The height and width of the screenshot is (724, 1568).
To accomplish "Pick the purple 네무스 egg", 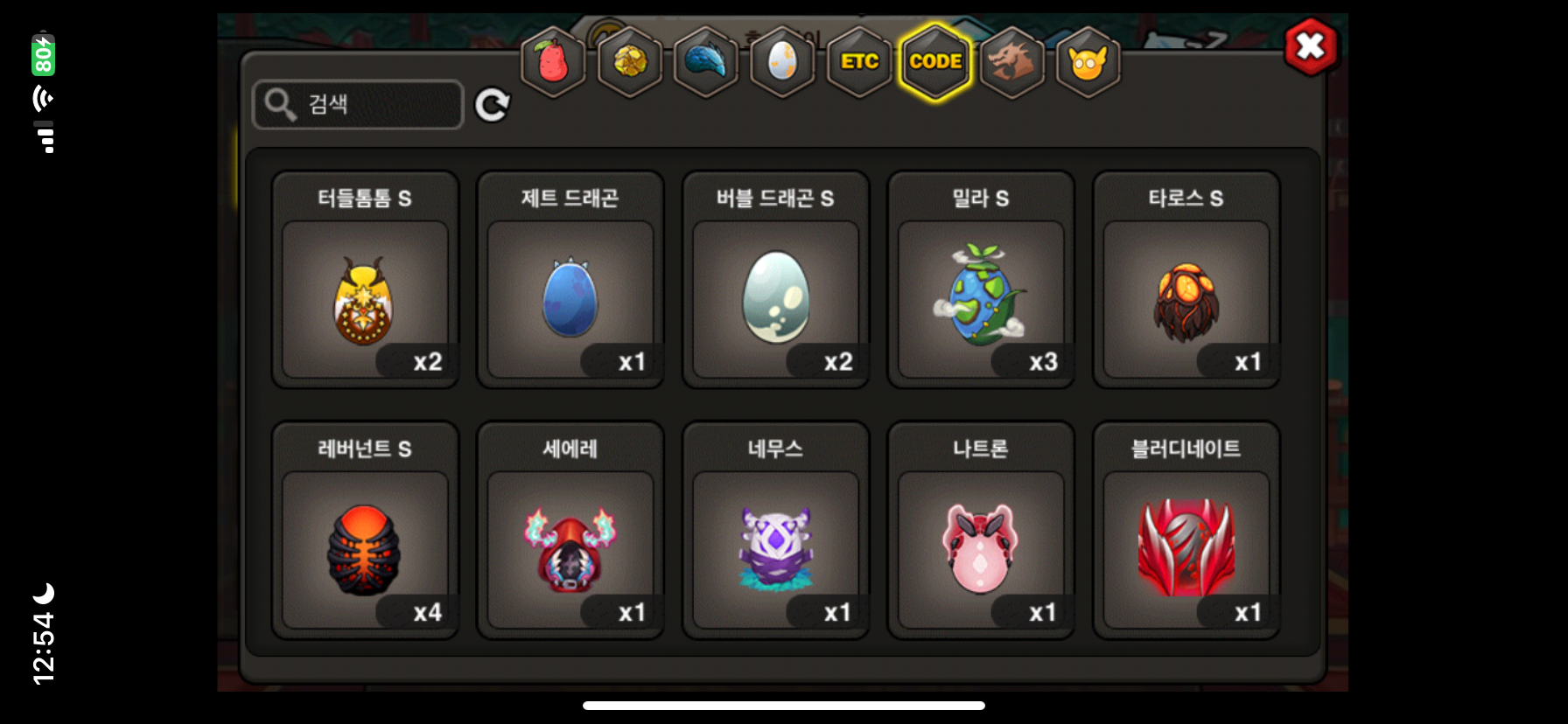I will 775,531.
